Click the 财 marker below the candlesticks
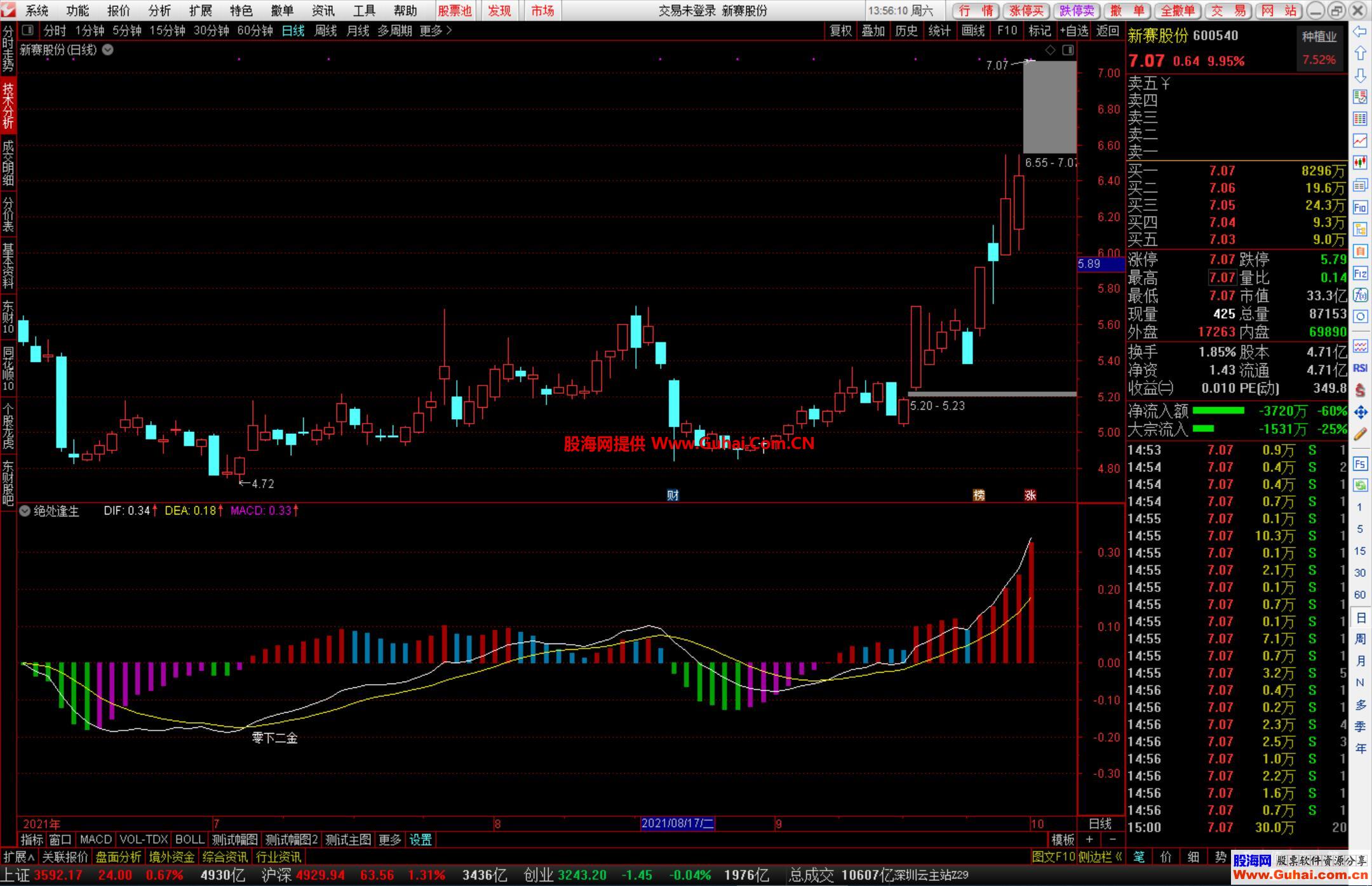This screenshot has width=1372, height=886. click(x=673, y=495)
